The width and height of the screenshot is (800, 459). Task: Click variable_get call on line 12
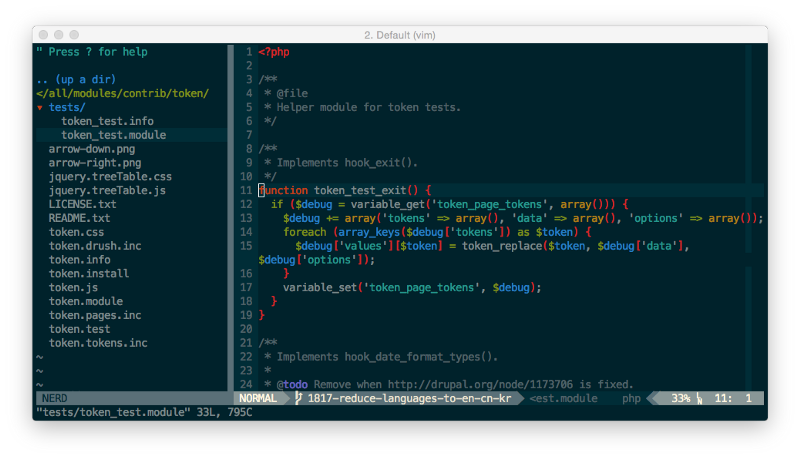[x=388, y=205]
